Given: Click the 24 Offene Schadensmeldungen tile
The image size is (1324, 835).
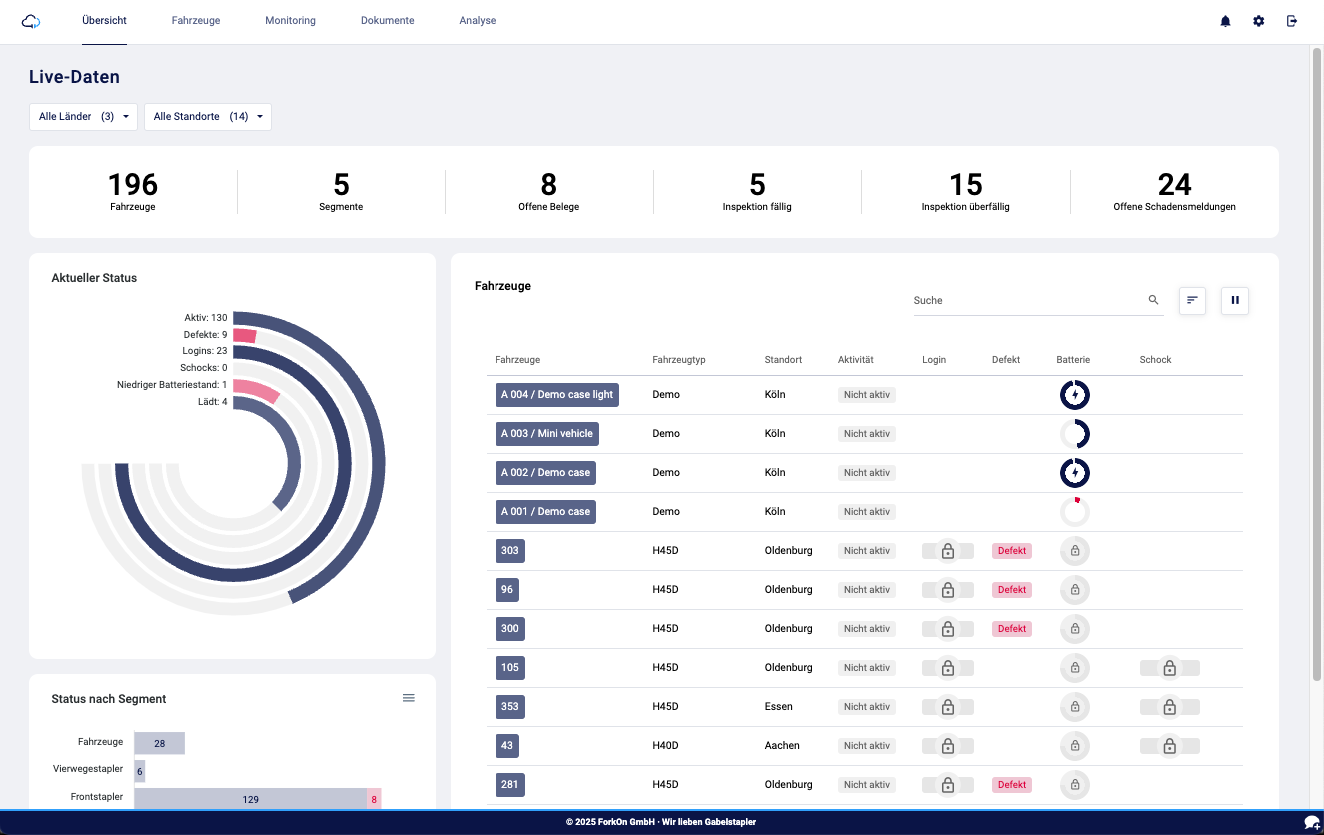Looking at the screenshot, I should coord(1174,192).
